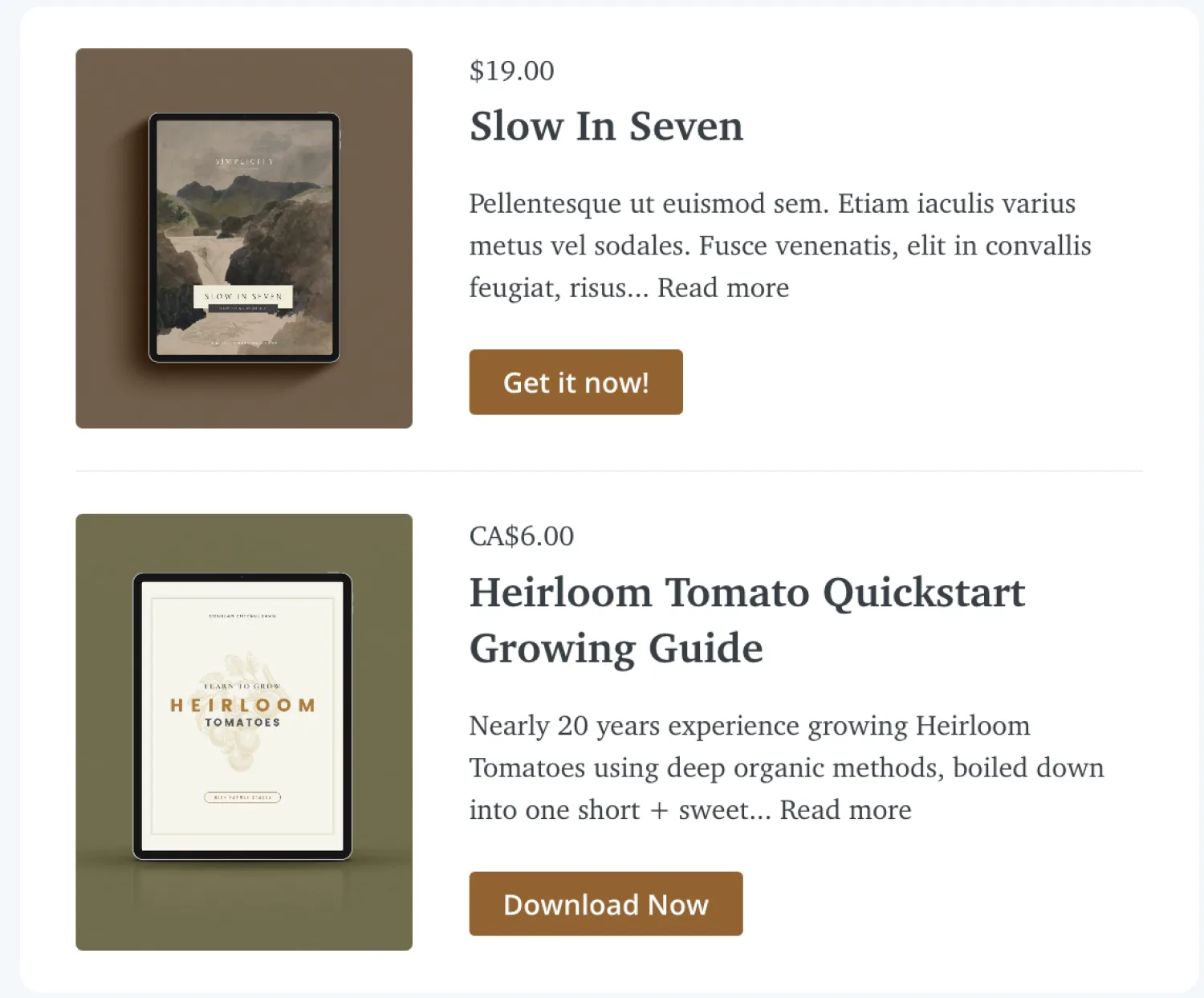Click the small oval badge on Heirloom cover
Viewport: 1204px width, 998px height.
pos(242,797)
